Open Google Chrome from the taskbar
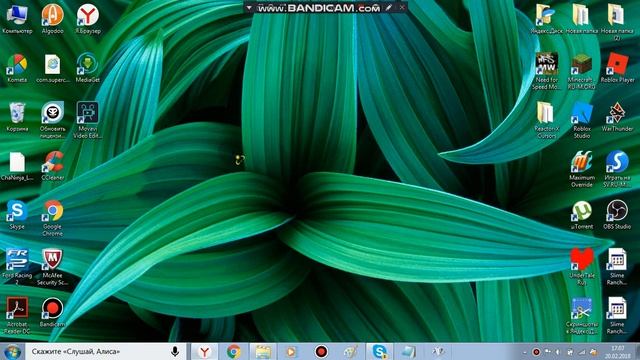This screenshot has height=360, width=640. pyautogui.click(x=234, y=351)
